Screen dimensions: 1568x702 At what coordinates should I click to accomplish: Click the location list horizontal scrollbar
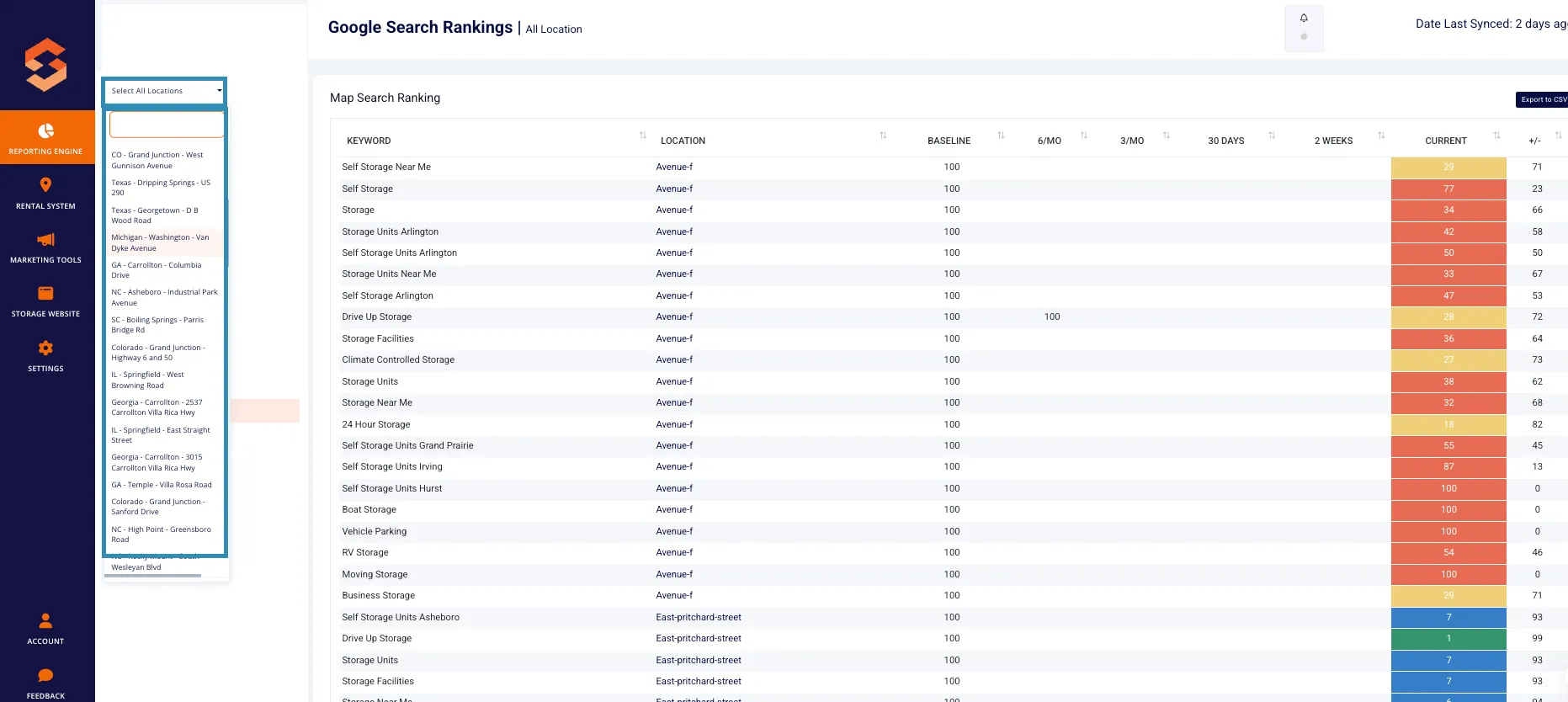pyautogui.click(x=153, y=576)
